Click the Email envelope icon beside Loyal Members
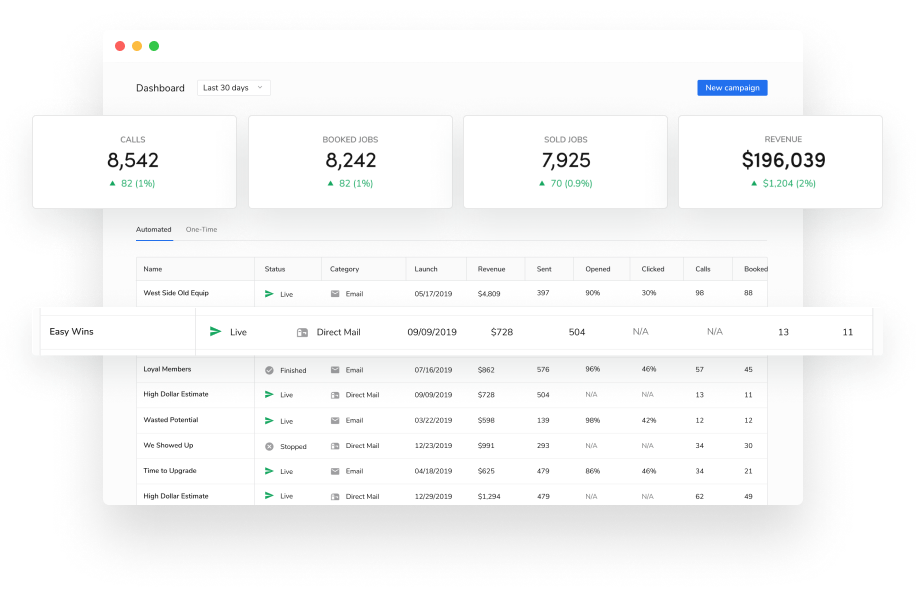The height and width of the screenshot is (595, 923). click(x=333, y=369)
